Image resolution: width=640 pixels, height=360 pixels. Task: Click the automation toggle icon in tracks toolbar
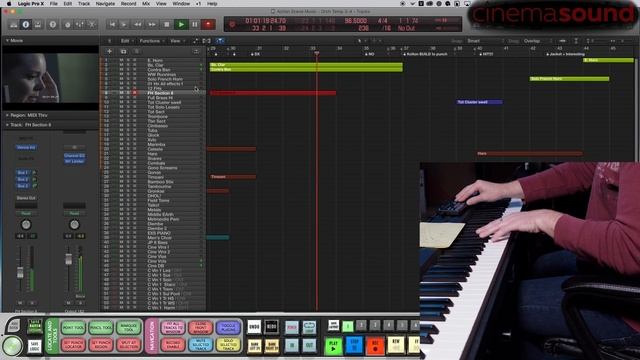[x=195, y=41]
